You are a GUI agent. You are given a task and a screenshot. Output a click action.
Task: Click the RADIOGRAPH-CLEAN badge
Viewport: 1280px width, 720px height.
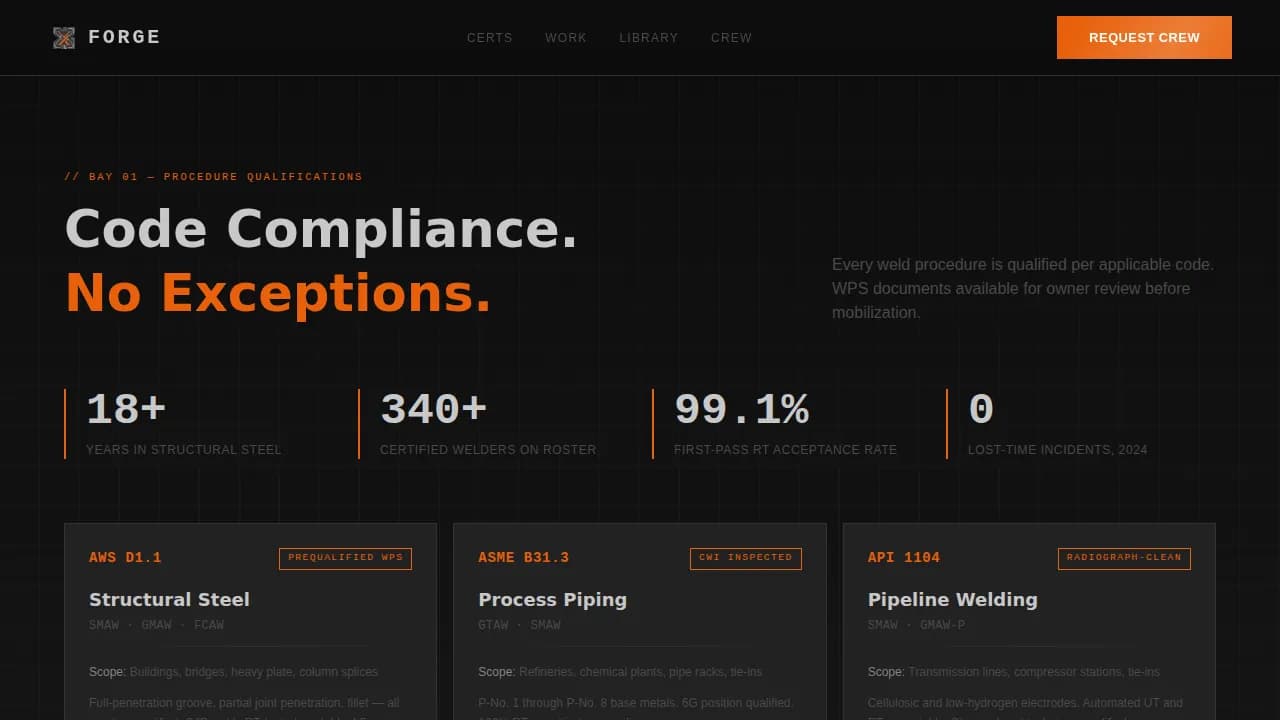point(1124,559)
